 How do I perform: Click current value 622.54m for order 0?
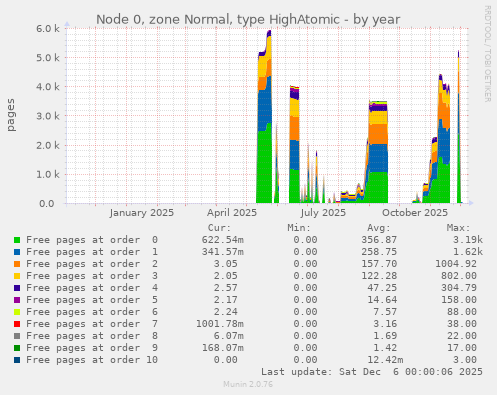tap(223, 240)
